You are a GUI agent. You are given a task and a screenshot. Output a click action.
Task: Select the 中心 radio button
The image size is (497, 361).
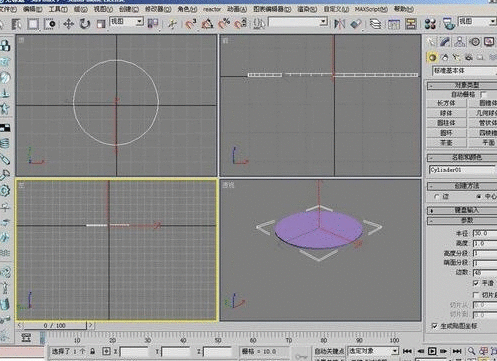(479, 197)
